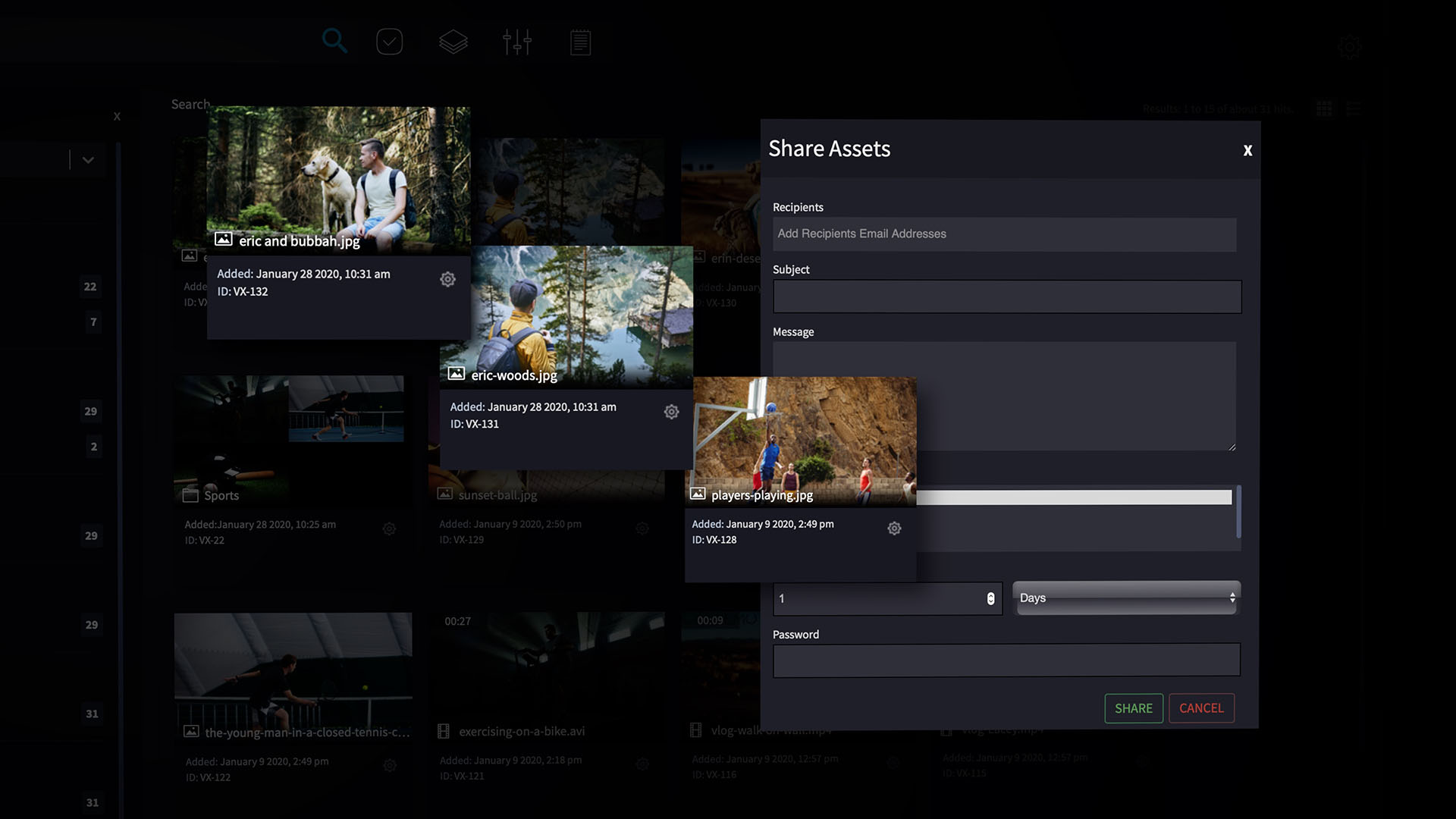The image size is (1456, 819).
Task: Select the players-playing.jpg thumbnail
Action: point(801,441)
